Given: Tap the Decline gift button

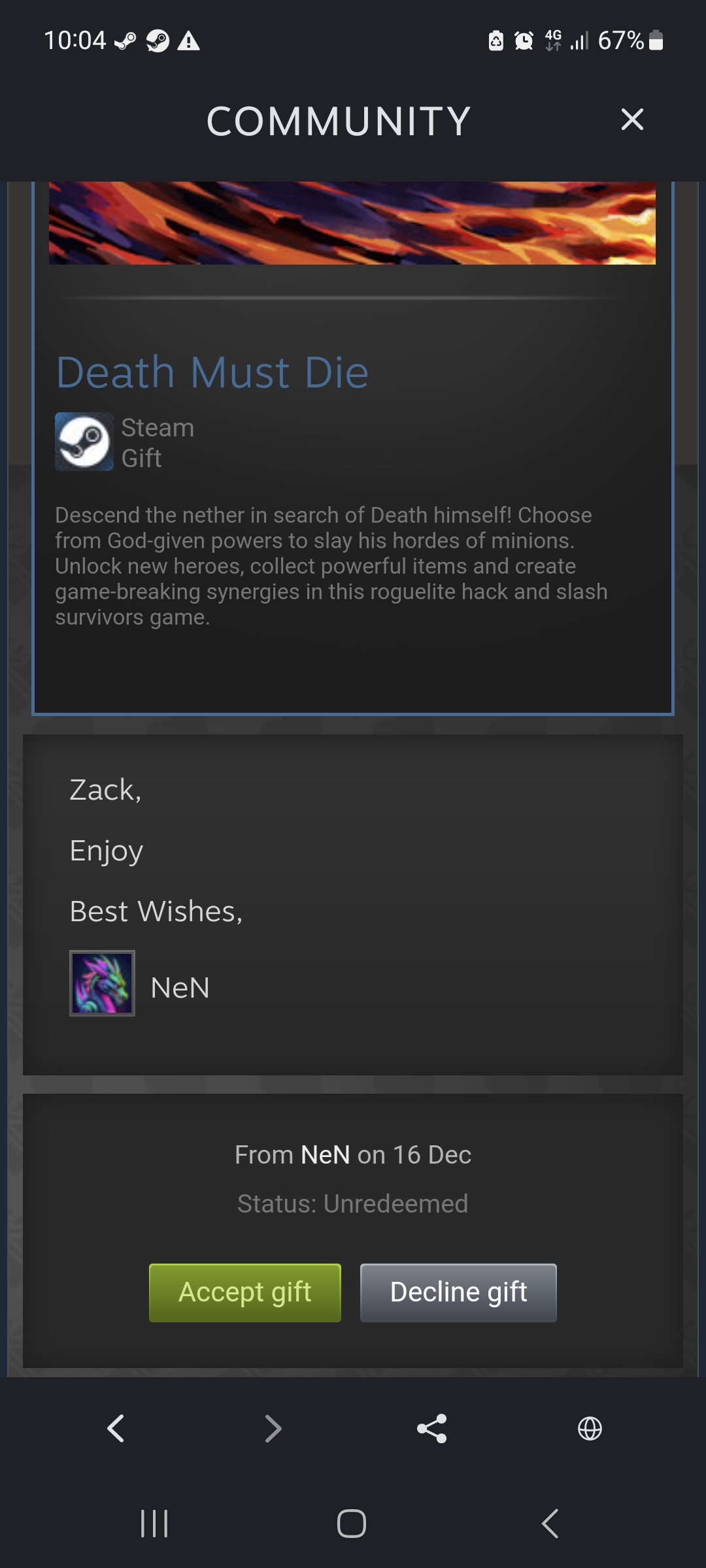Looking at the screenshot, I should point(458,1293).
